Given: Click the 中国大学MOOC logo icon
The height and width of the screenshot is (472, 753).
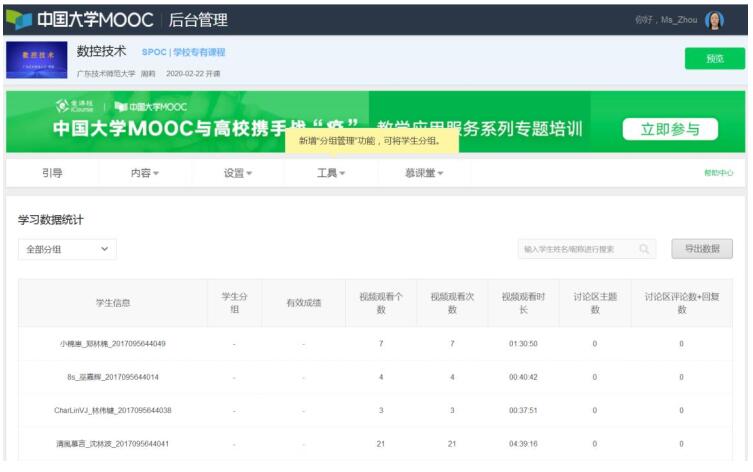Looking at the screenshot, I should pos(20,20).
